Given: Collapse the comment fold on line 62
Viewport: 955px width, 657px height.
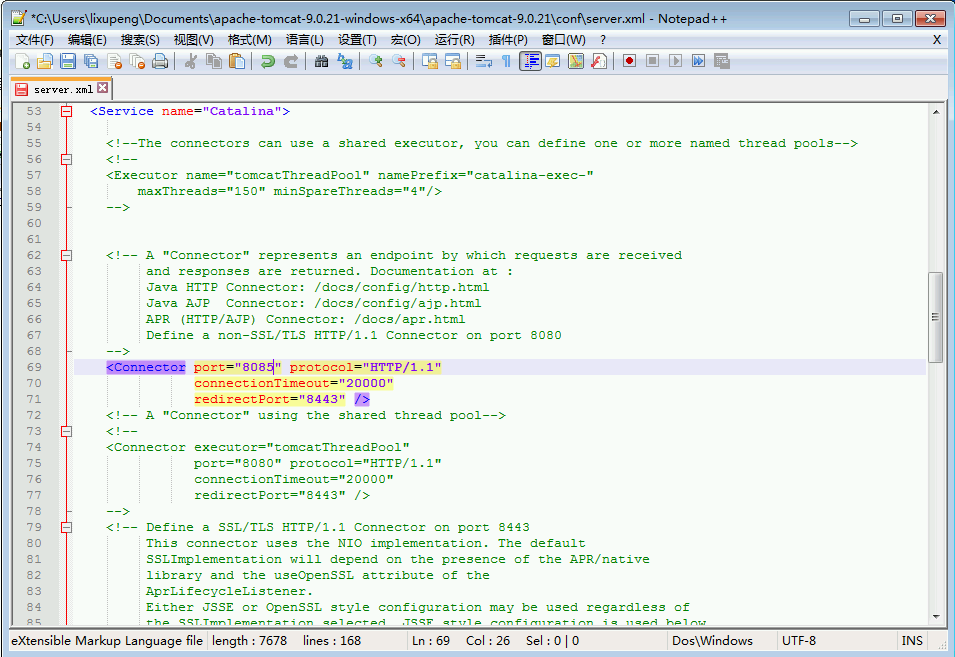Looking at the screenshot, I should pos(66,256).
